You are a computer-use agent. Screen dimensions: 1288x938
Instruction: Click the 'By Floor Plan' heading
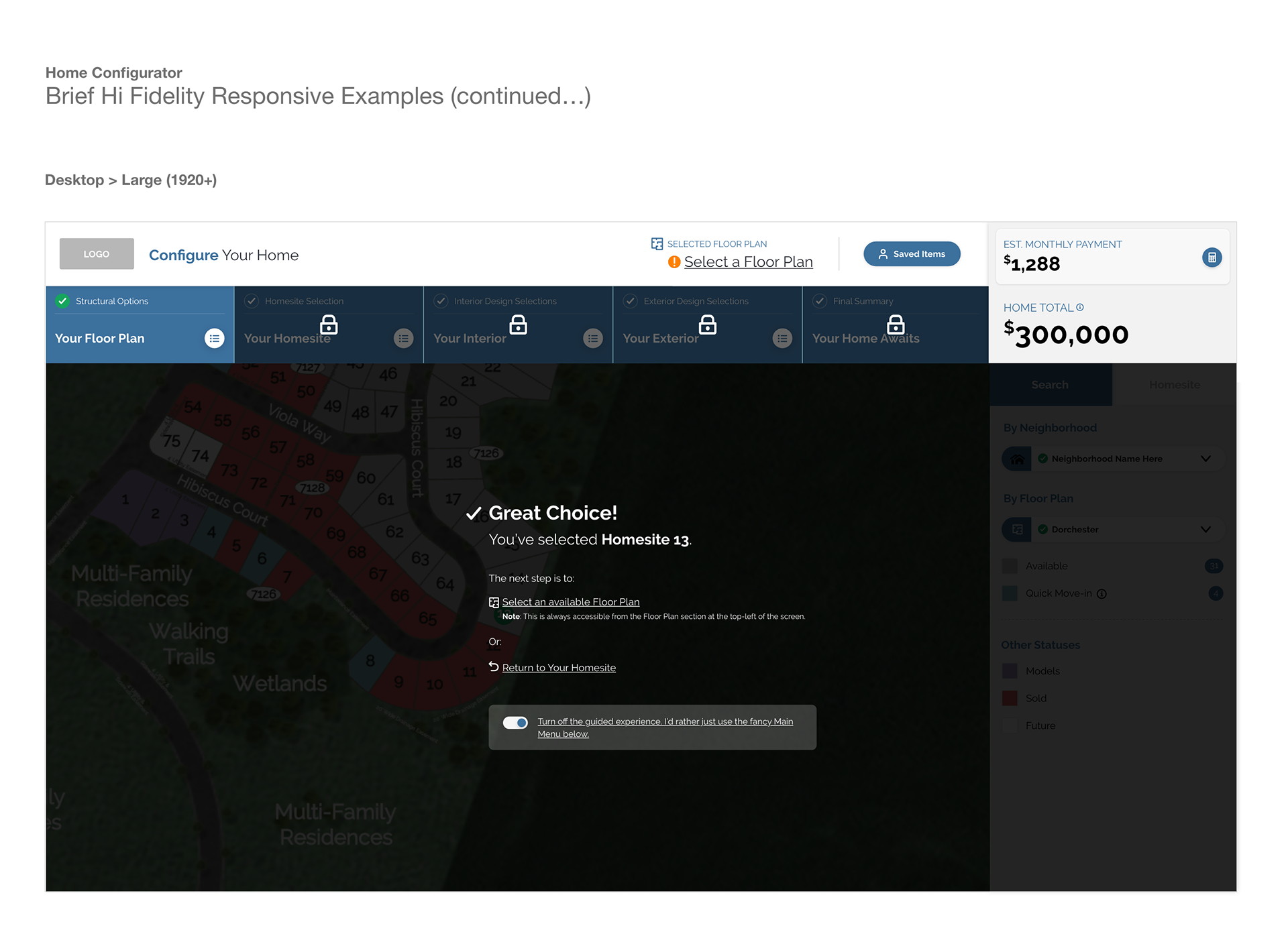coord(1038,499)
